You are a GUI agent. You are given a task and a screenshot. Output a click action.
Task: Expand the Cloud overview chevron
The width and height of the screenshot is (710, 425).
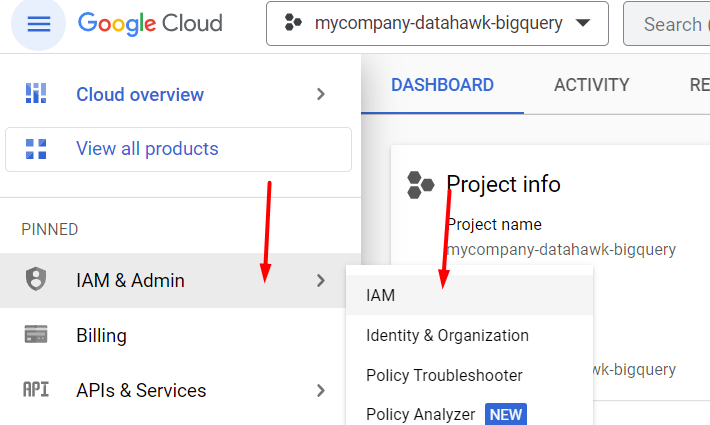(x=321, y=94)
